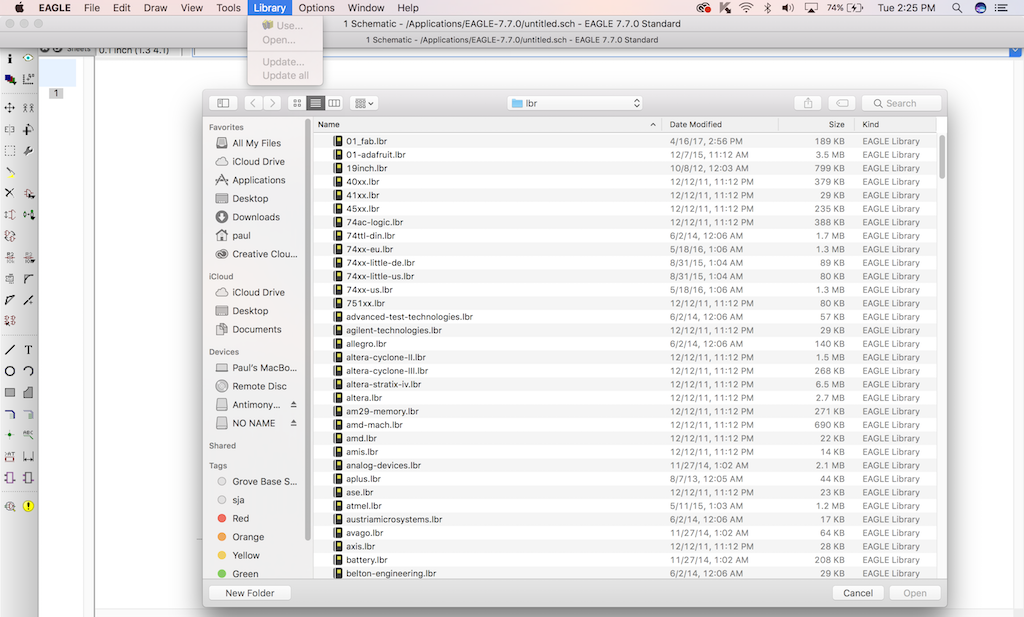Image resolution: width=1024 pixels, height=617 pixels.
Task: Open the File menu
Action: (x=92, y=8)
